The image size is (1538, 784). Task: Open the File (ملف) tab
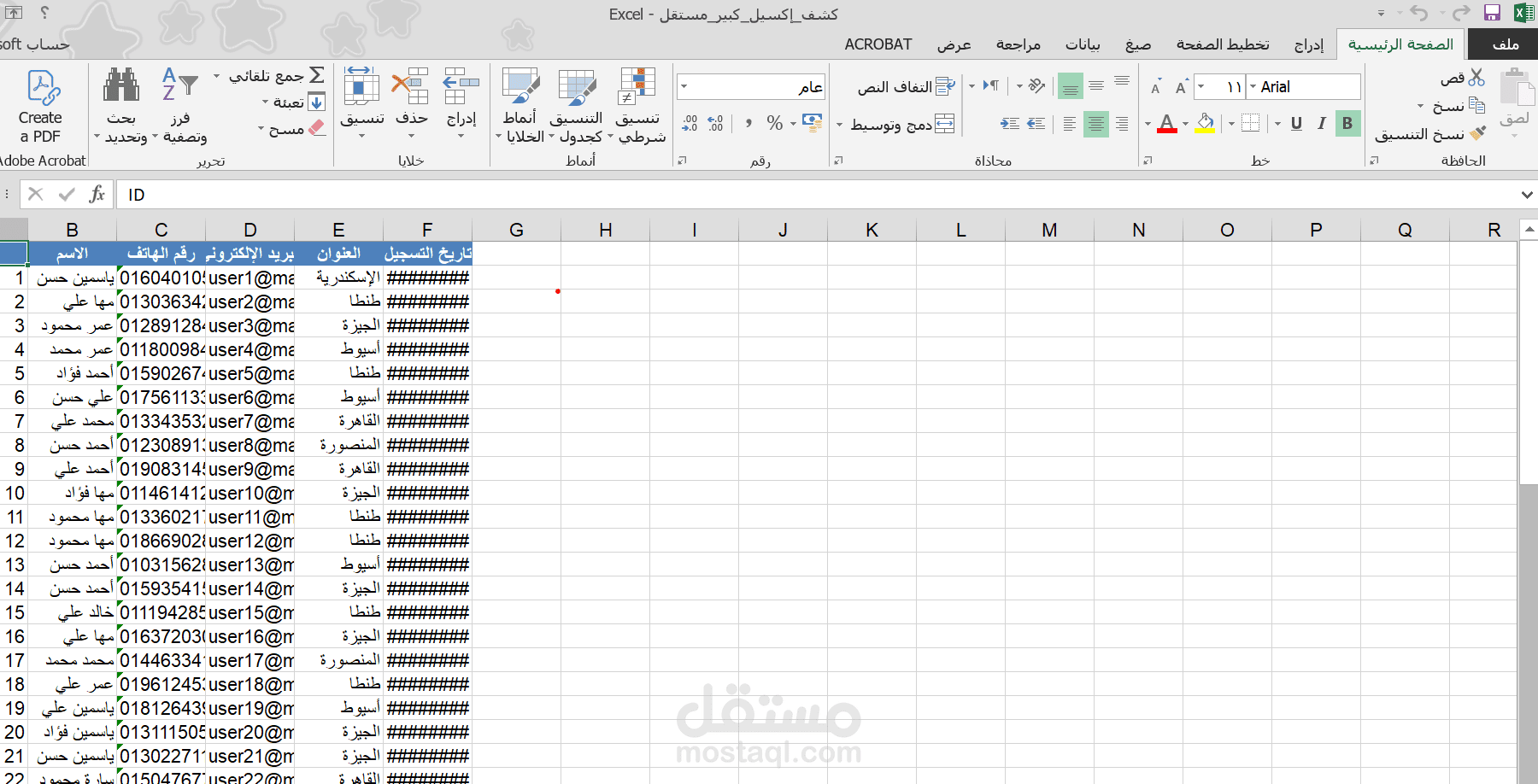(1504, 44)
